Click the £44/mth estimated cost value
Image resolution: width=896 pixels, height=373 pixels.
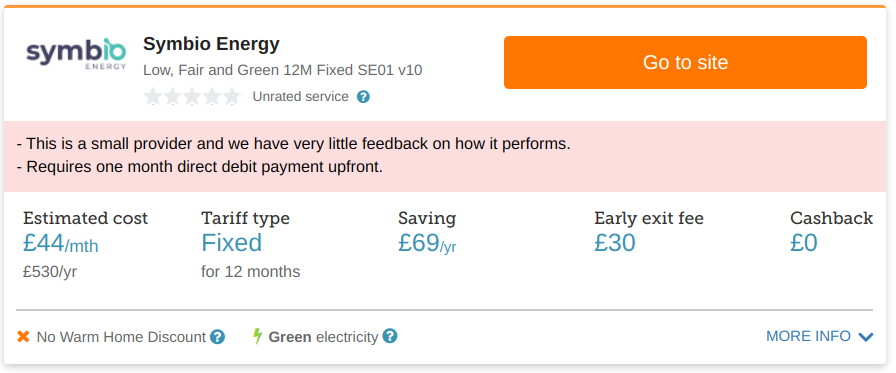click(x=61, y=244)
